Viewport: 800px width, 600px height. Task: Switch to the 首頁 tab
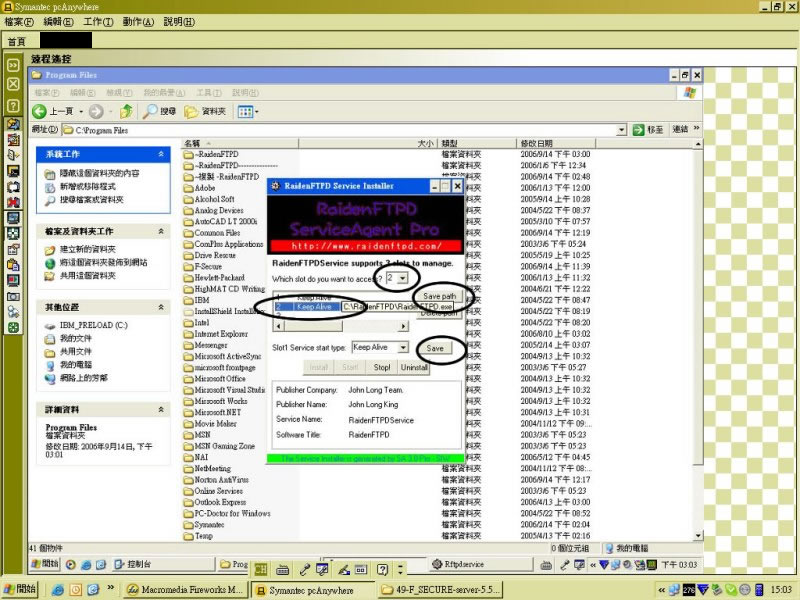17,41
